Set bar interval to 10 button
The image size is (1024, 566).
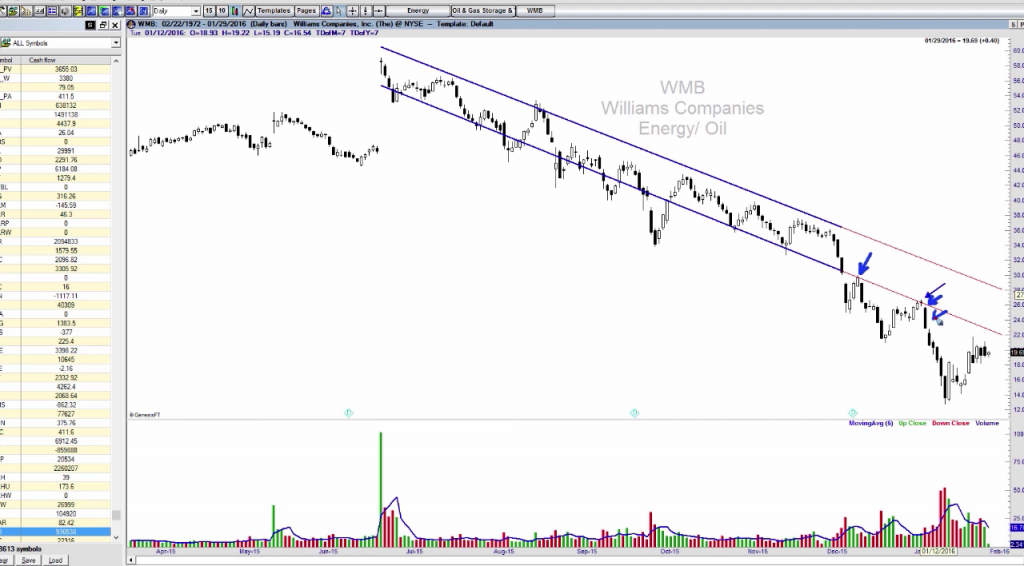point(222,11)
